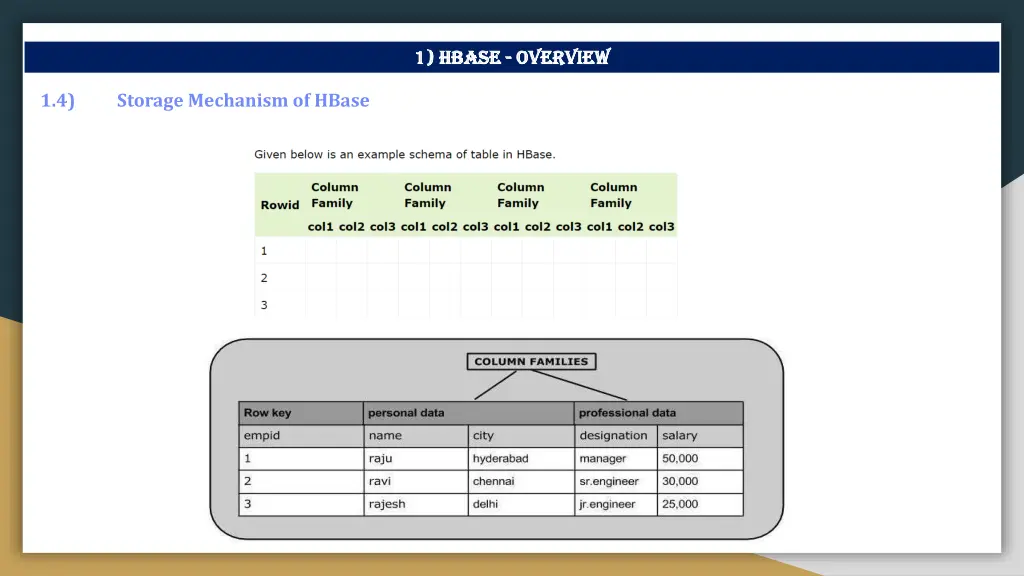Click the 'empid' cell

[300, 436]
